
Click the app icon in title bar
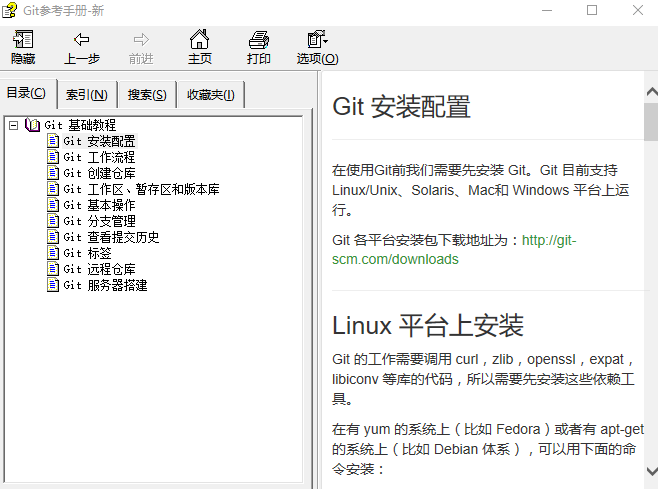pos(11,11)
